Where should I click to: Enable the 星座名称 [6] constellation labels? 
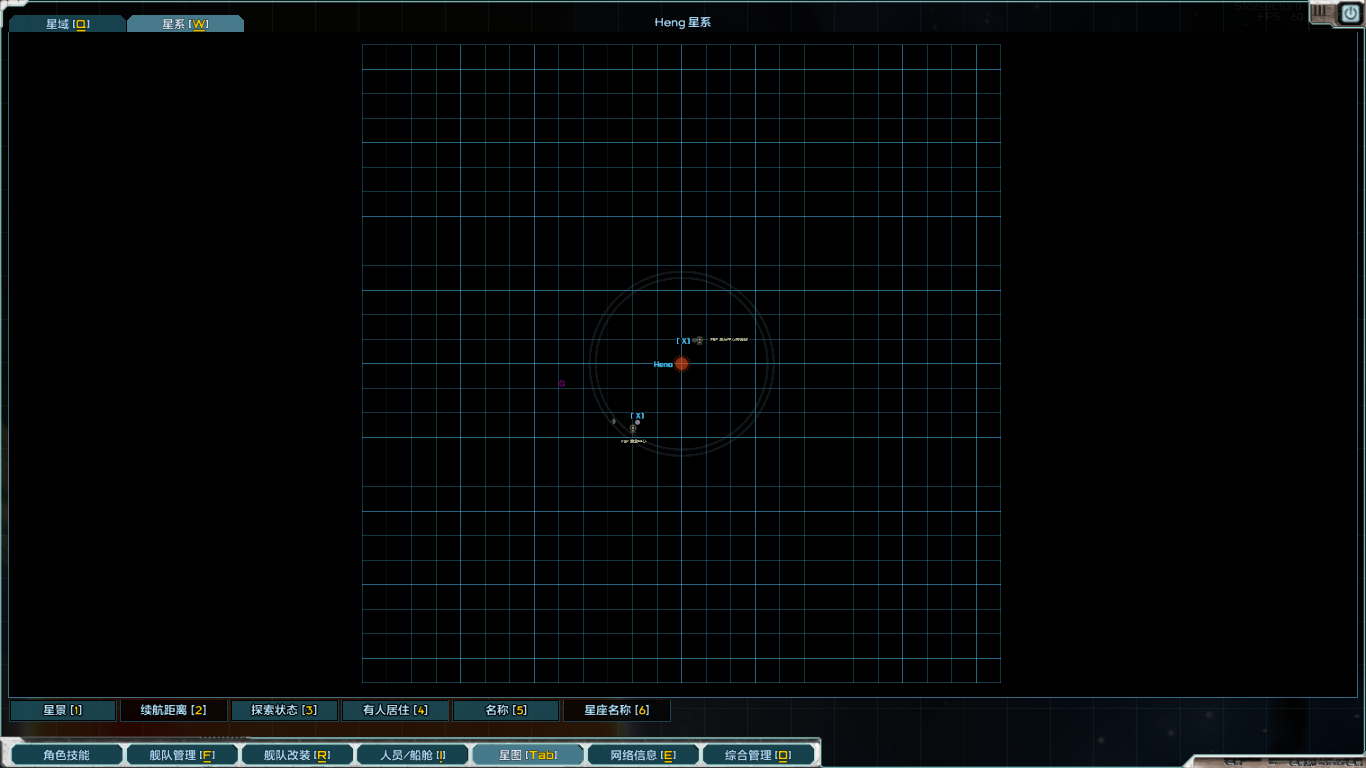pos(617,710)
